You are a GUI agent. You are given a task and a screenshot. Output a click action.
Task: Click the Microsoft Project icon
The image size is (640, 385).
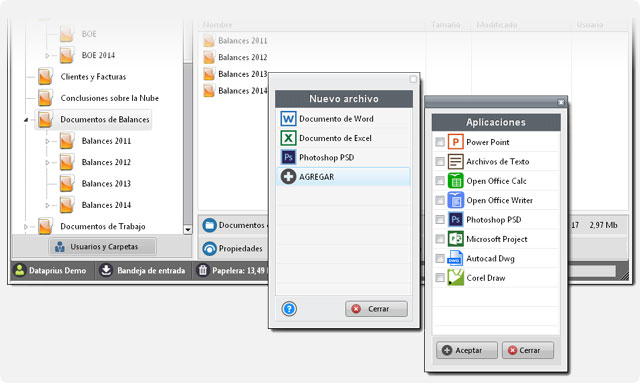(456, 239)
